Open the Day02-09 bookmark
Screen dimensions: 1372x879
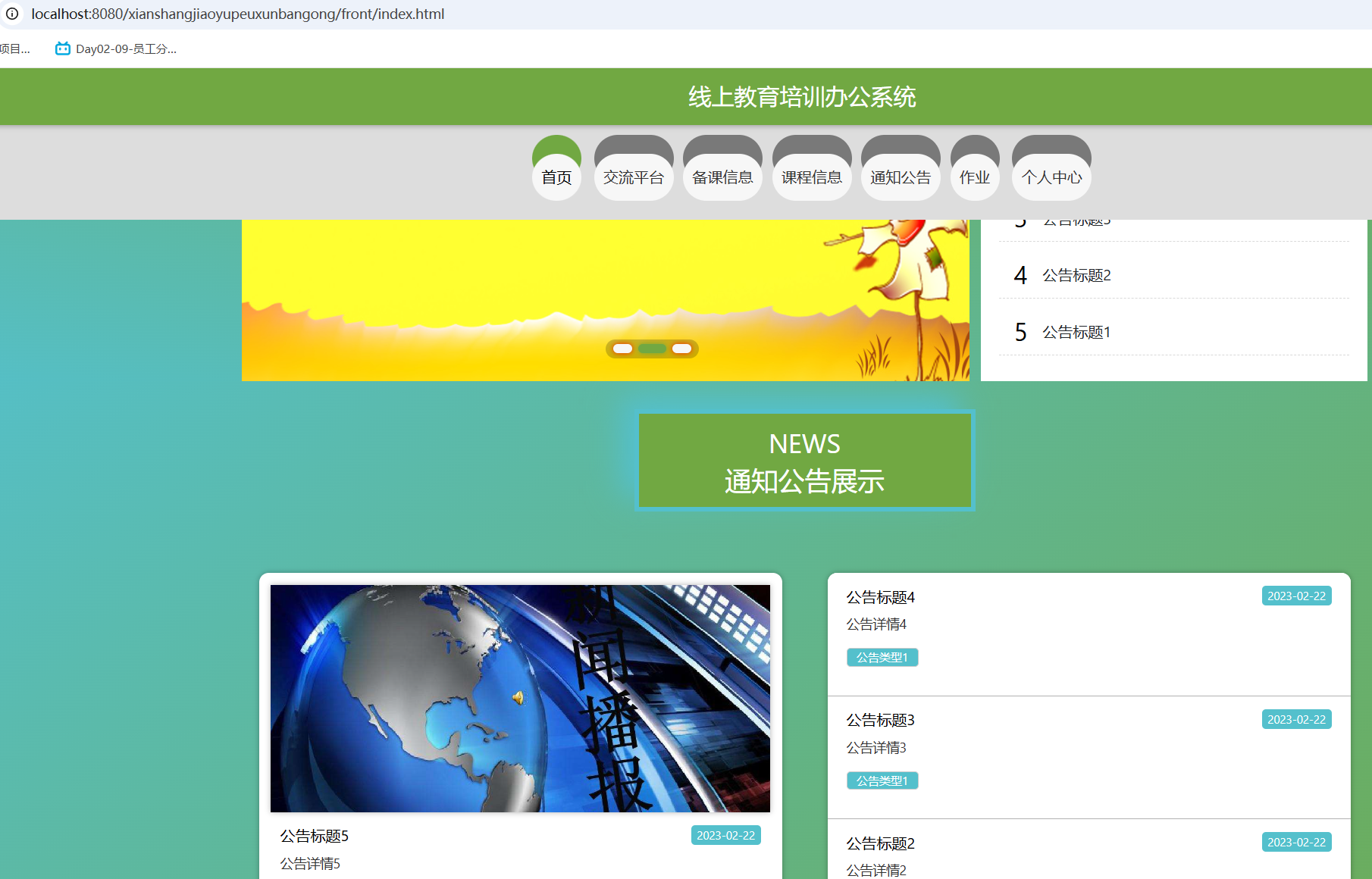[116, 48]
